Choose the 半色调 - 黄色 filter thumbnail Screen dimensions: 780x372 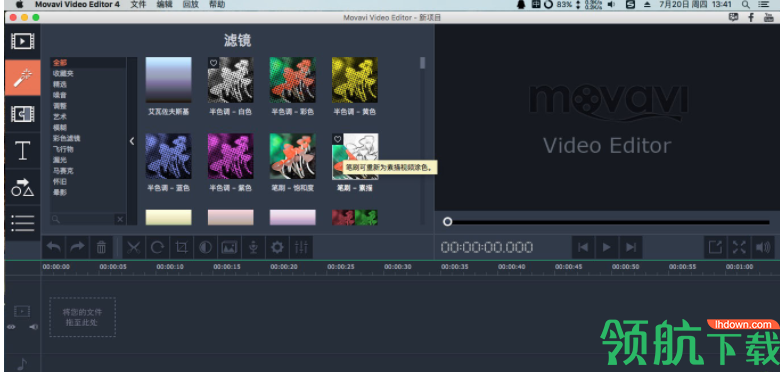click(x=355, y=80)
